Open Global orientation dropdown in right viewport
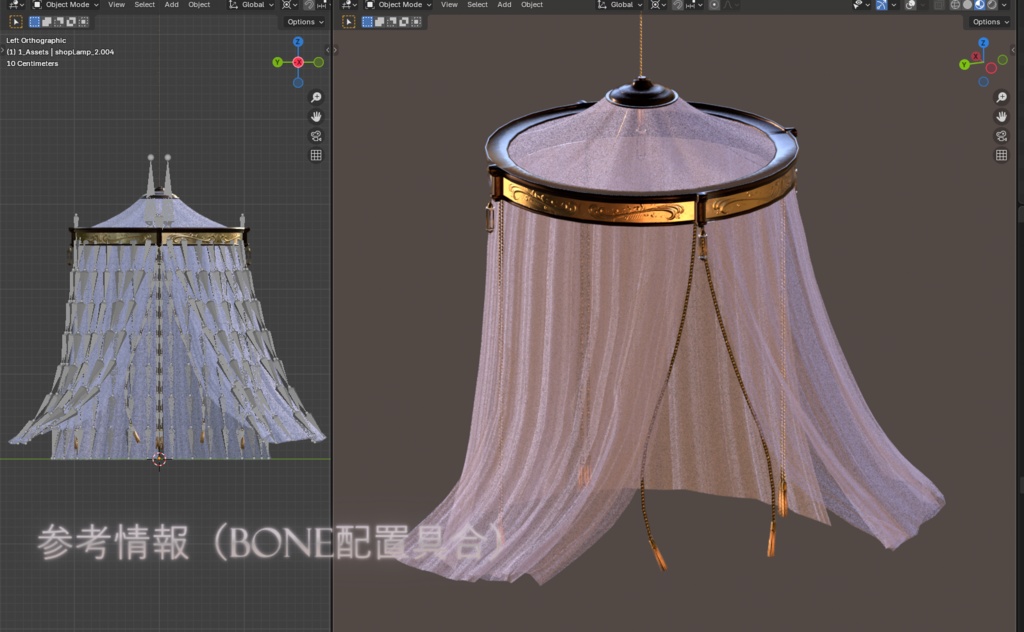The height and width of the screenshot is (632, 1024). pyautogui.click(x=620, y=5)
